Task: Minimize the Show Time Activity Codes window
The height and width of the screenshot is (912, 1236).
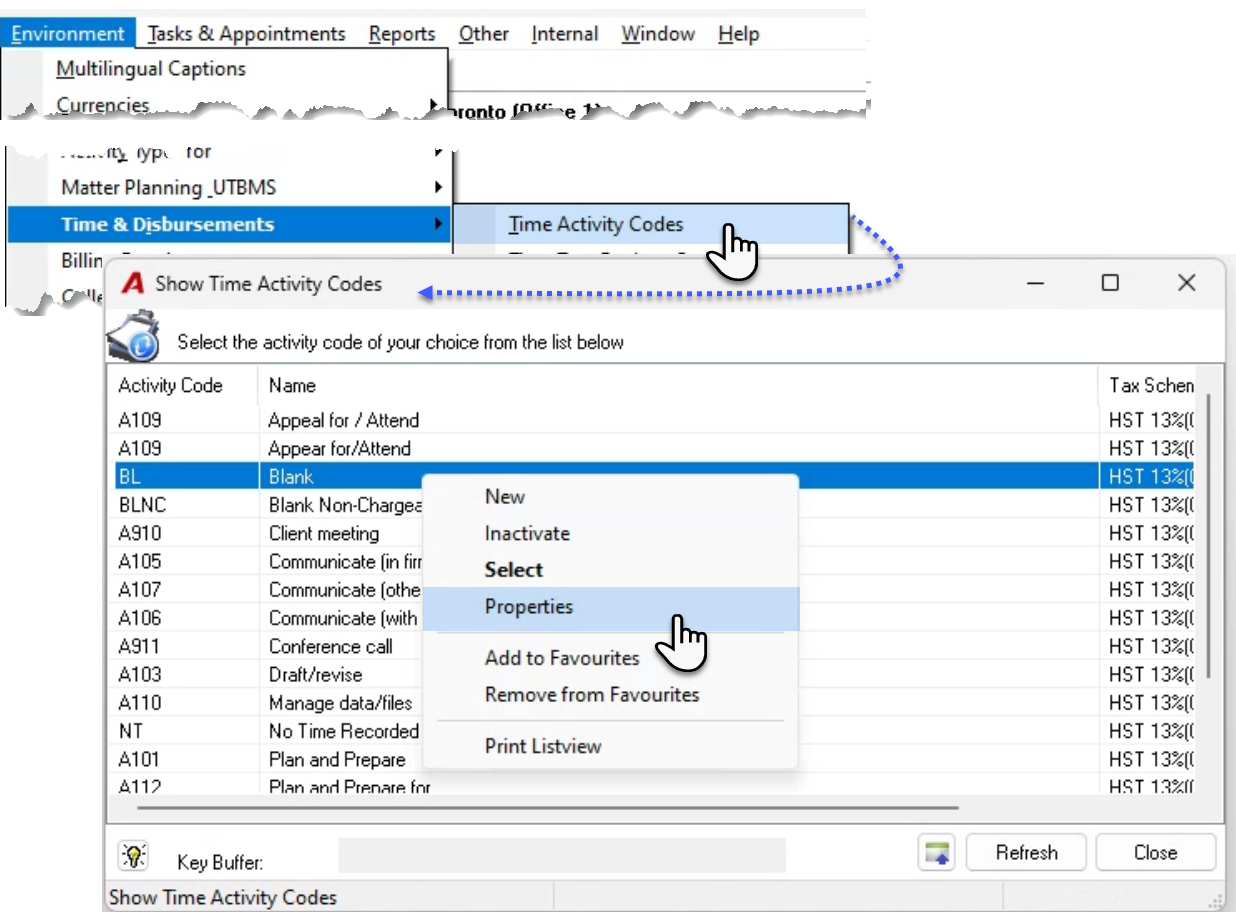Action: (x=1036, y=283)
